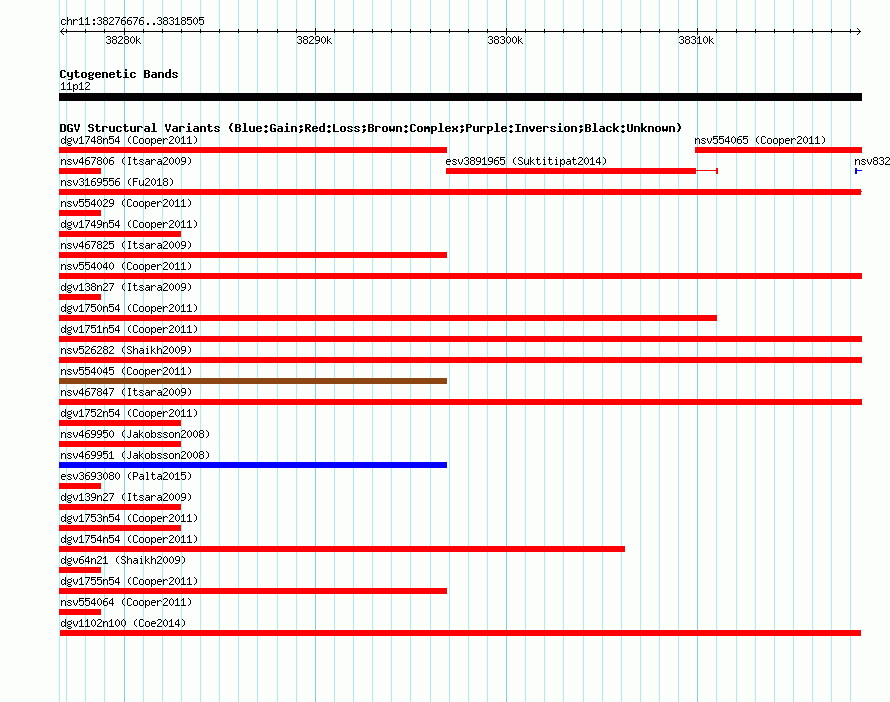The width and height of the screenshot is (890, 702).
Task: Click dgv138n27 (Itsara2009) label
Action: (126, 287)
